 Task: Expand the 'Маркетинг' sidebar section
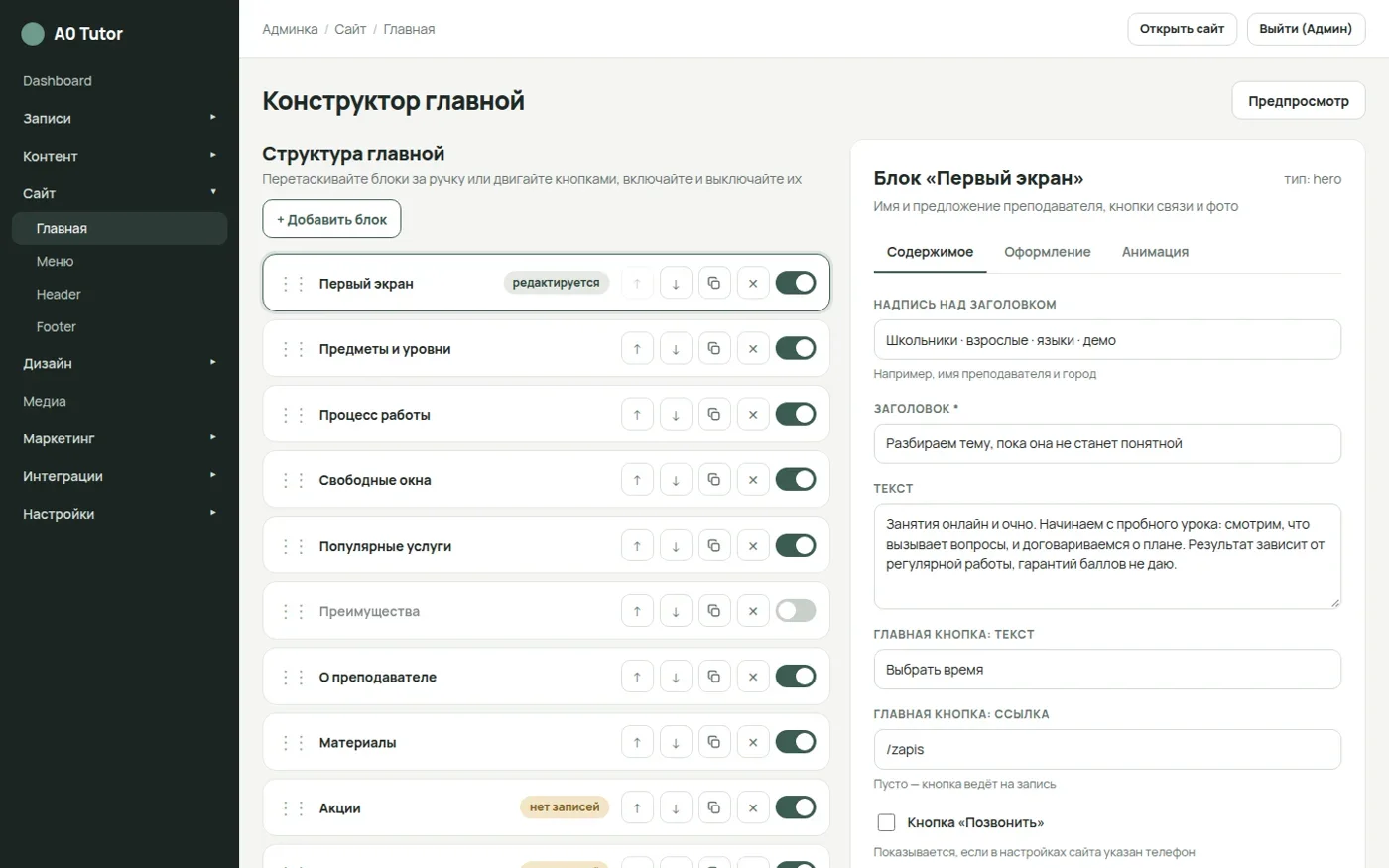click(x=119, y=438)
